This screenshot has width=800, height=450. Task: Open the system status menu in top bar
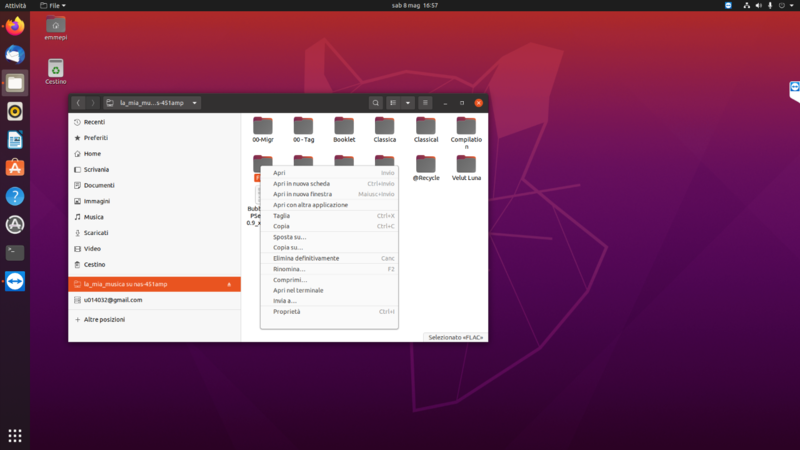coord(770,5)
